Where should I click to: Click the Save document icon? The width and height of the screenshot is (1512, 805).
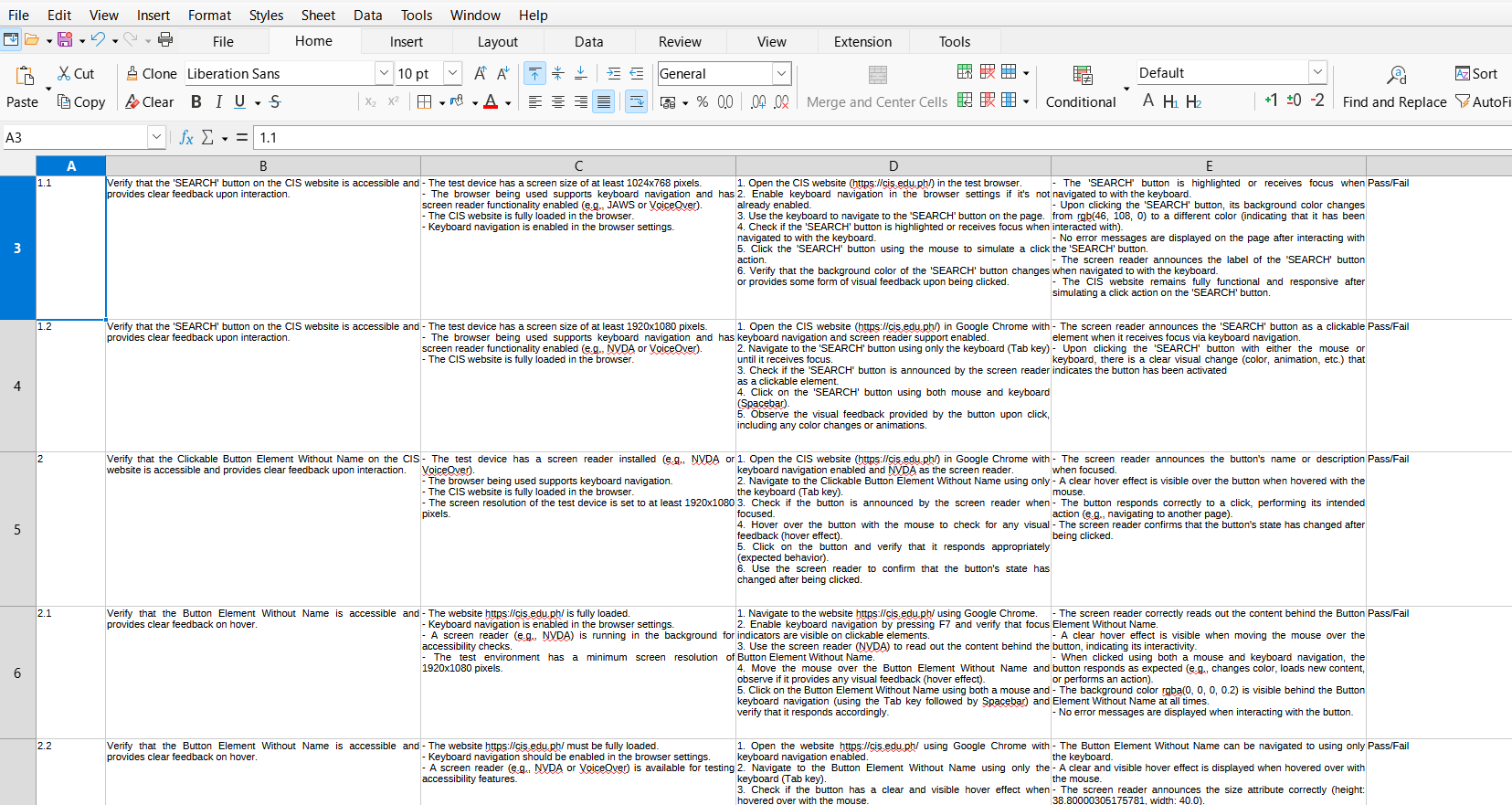[65, 39]
